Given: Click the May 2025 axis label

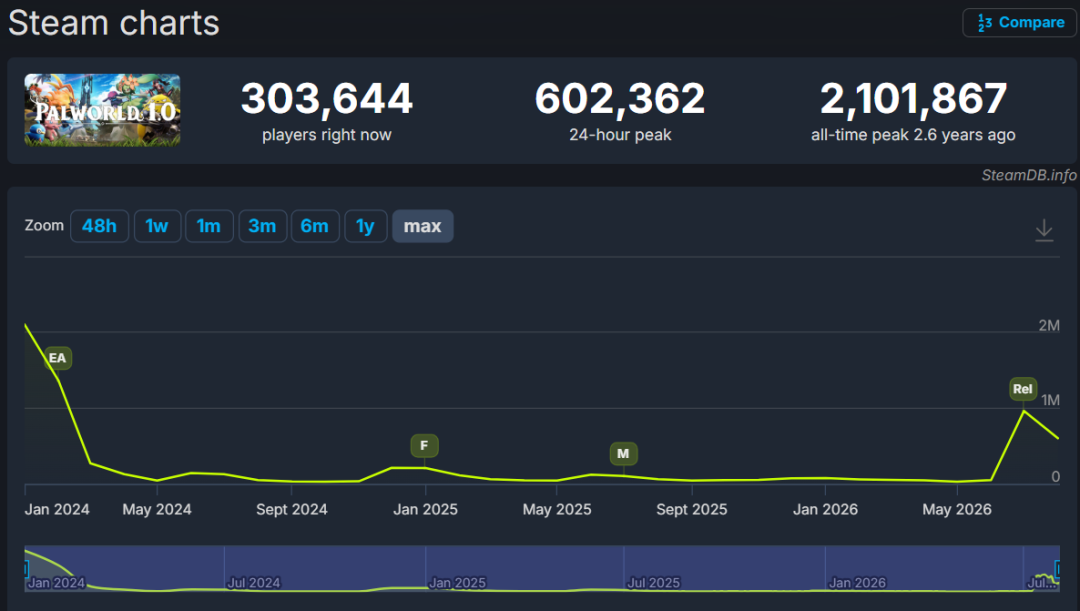Looking at the screenshot, I should click(557, 510).
